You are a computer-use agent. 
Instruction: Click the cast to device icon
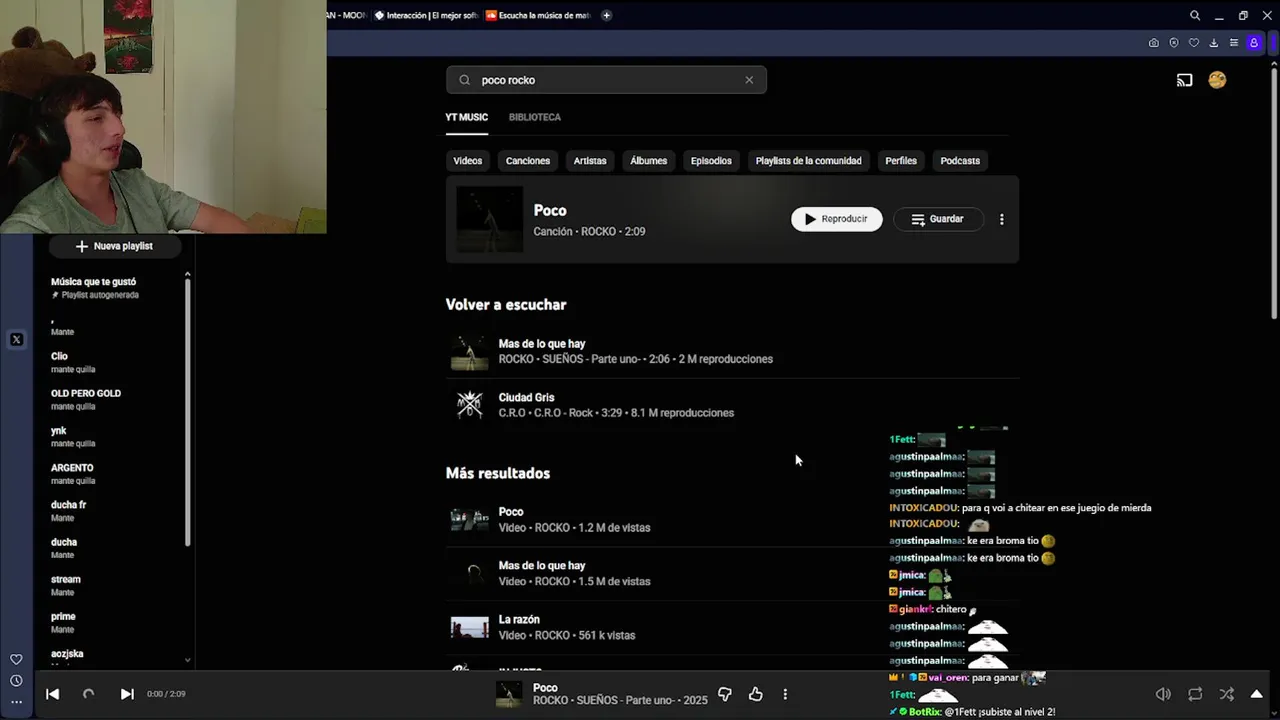(1184, 80)
